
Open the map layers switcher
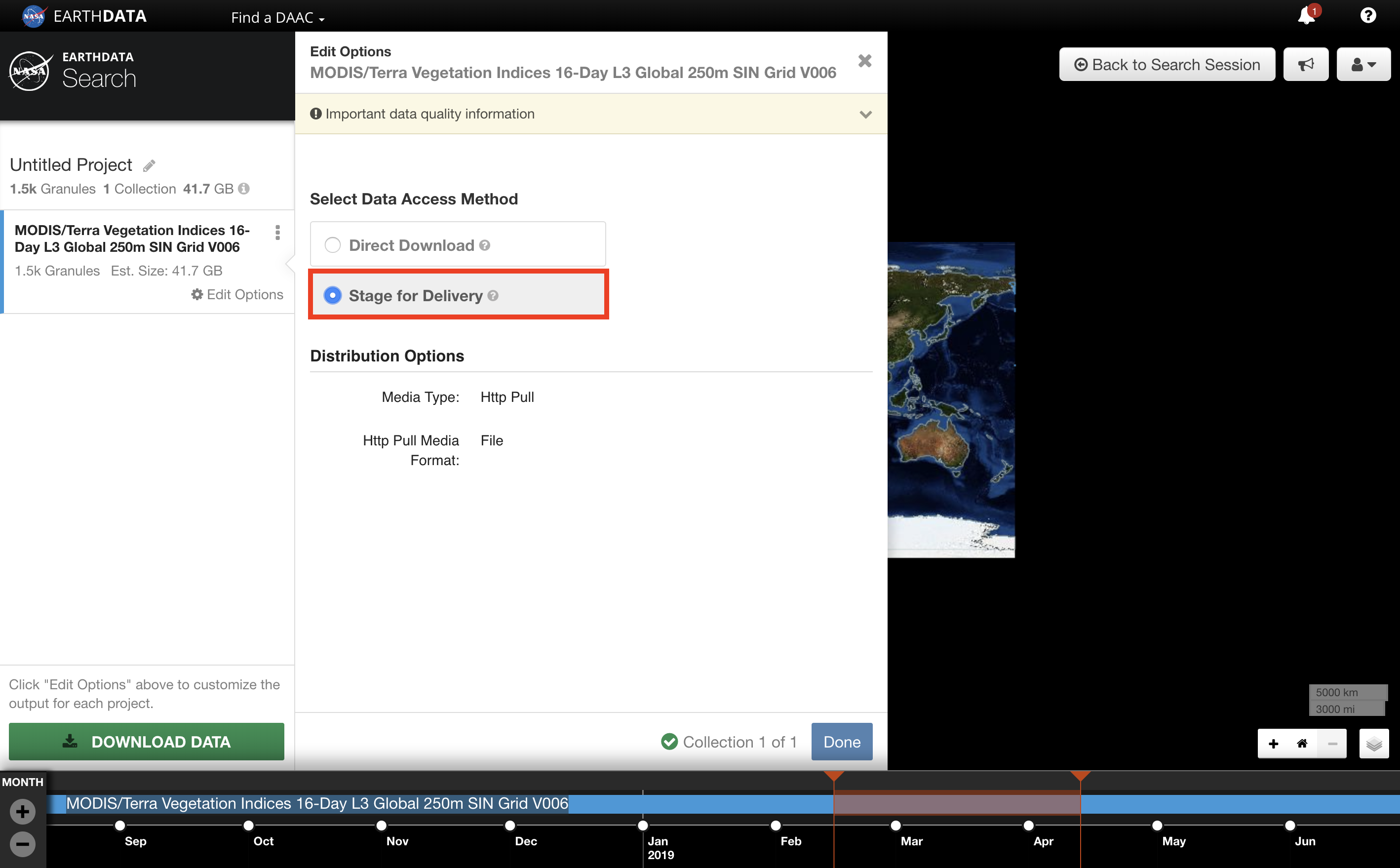pos(1374,744)
